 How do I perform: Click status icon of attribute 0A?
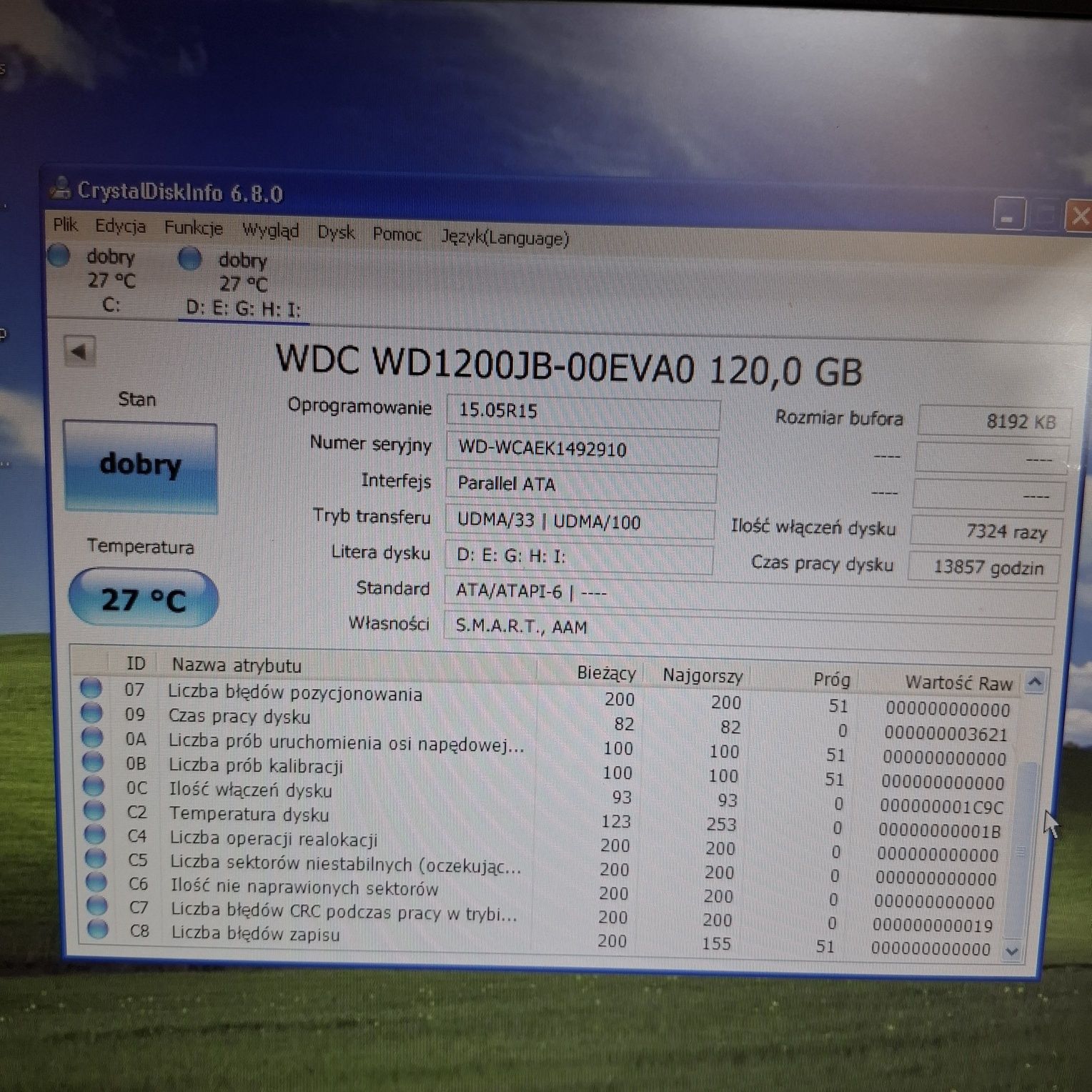[x=92, y=737]
